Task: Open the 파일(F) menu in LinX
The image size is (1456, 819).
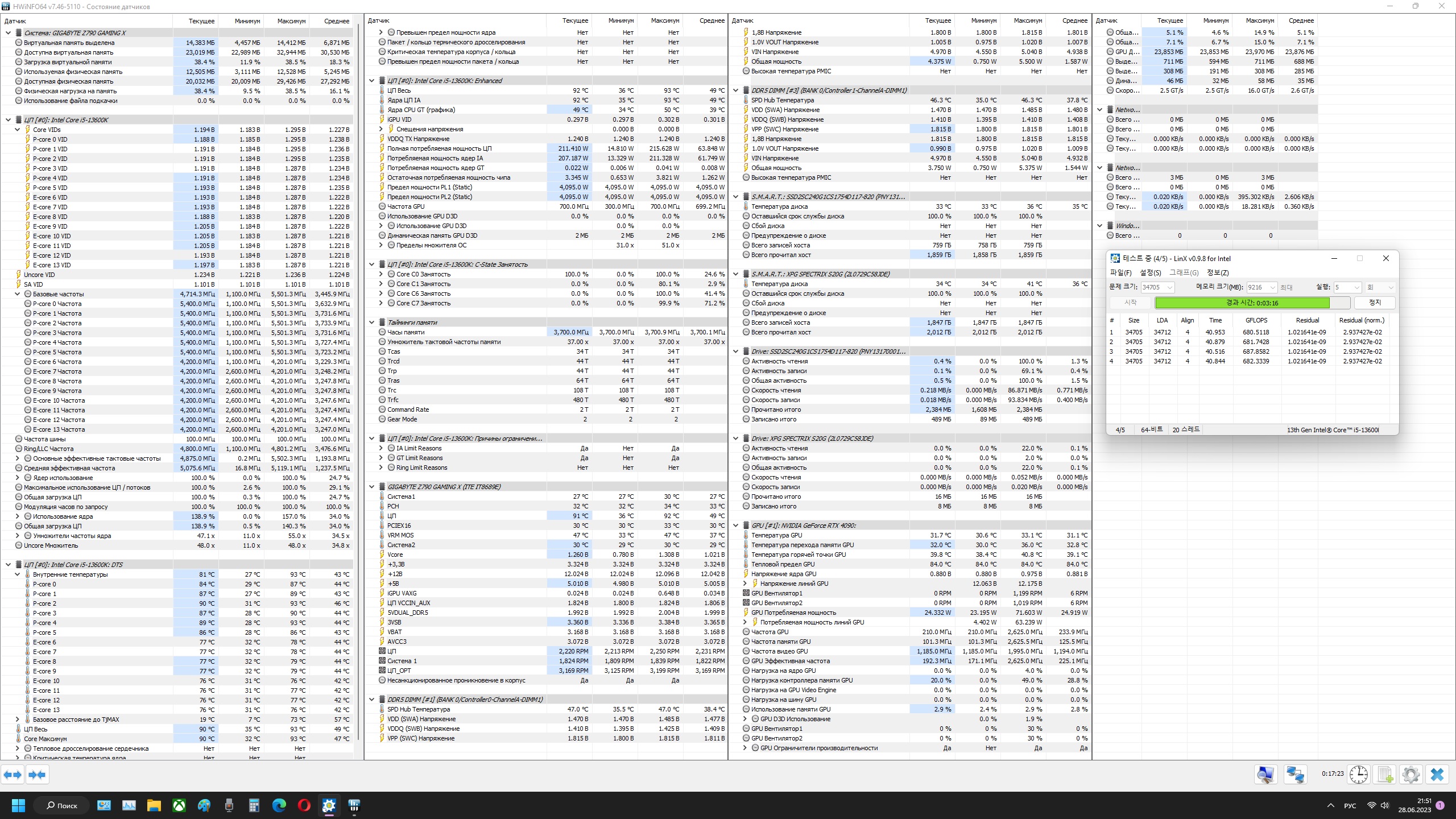Action: coord(1120,273)
